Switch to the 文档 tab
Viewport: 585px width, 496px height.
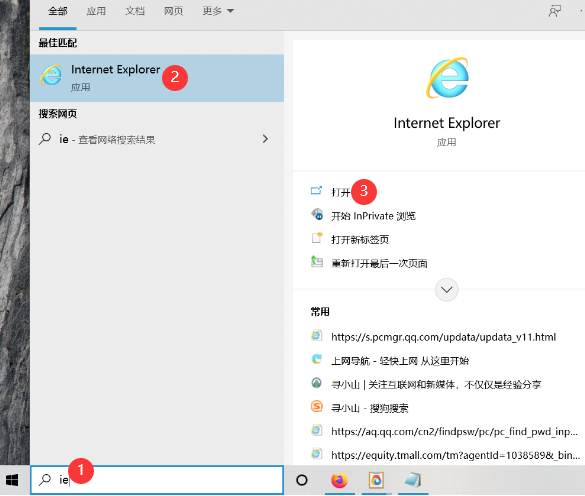pyautogui.click(x=135, y=11)
